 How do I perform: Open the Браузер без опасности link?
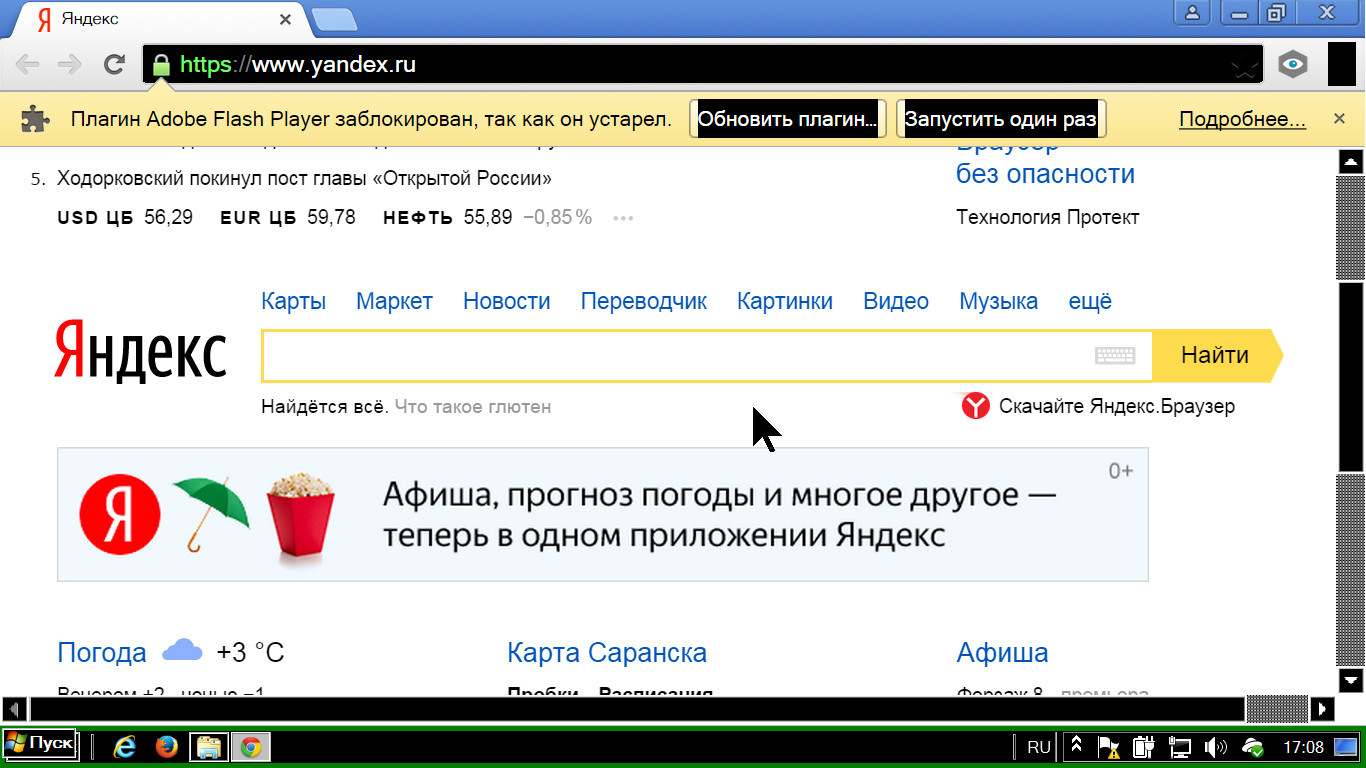[1045, 160]
